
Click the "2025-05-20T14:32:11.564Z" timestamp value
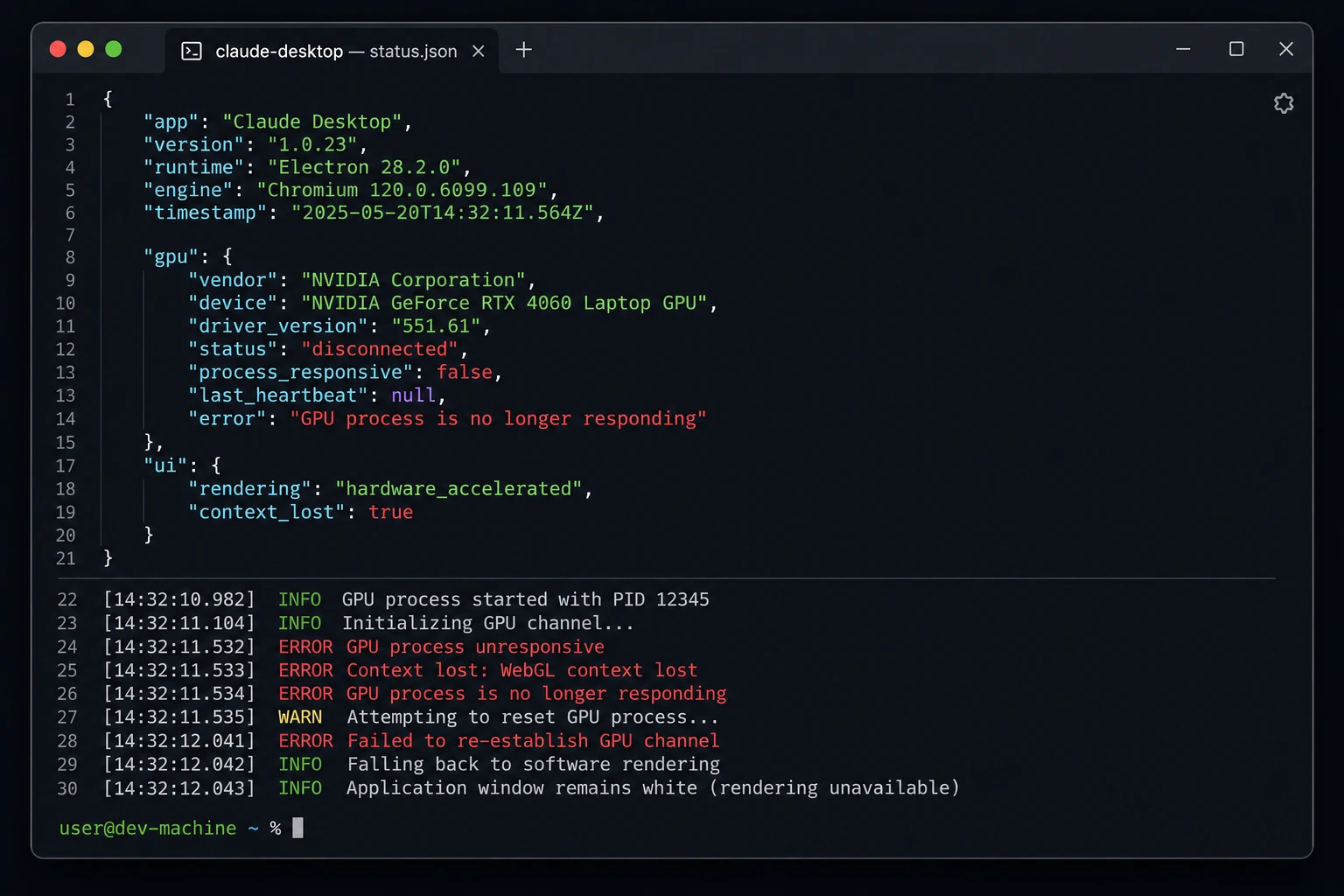443,213
